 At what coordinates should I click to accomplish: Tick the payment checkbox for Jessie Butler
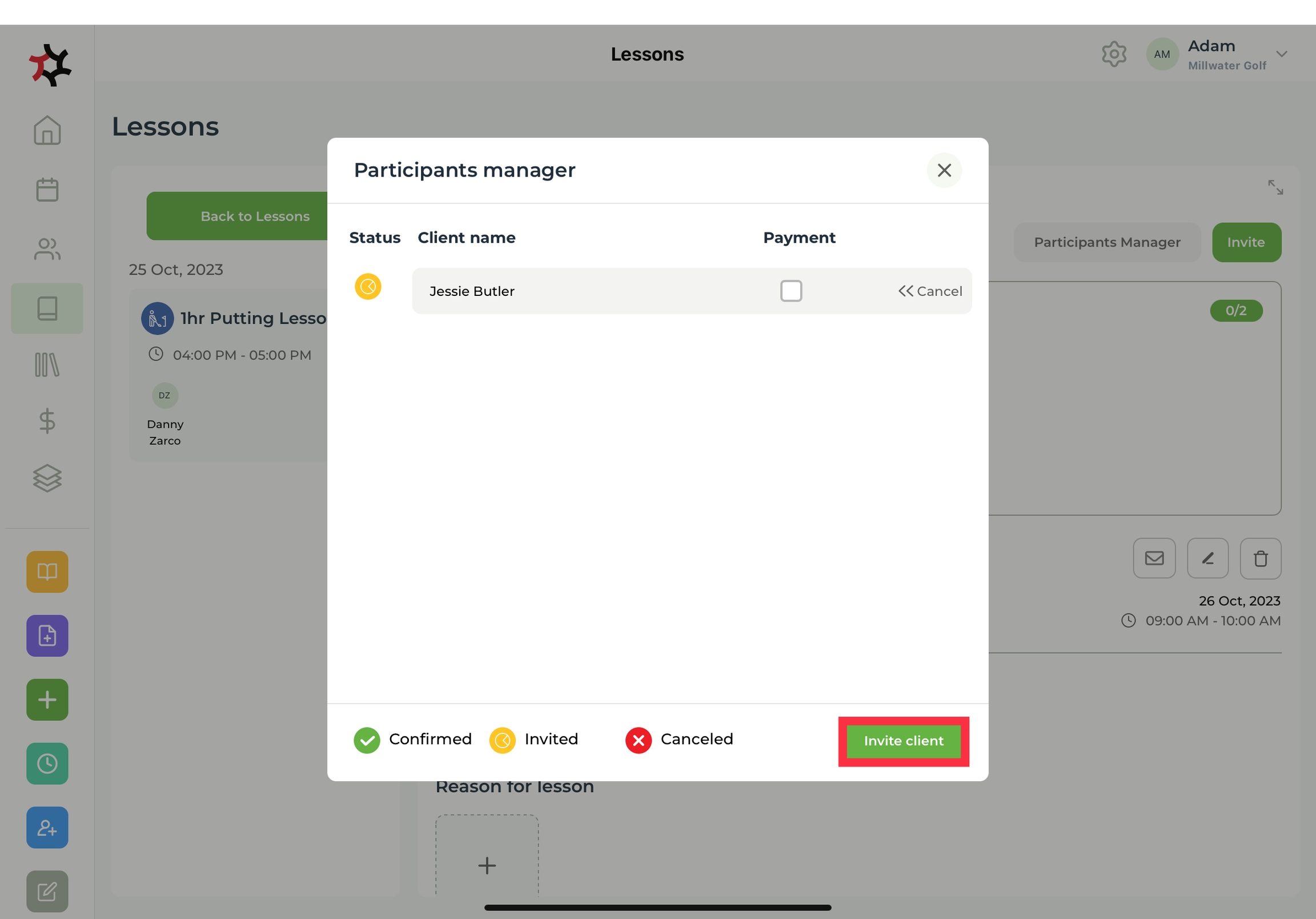point(791,291)
